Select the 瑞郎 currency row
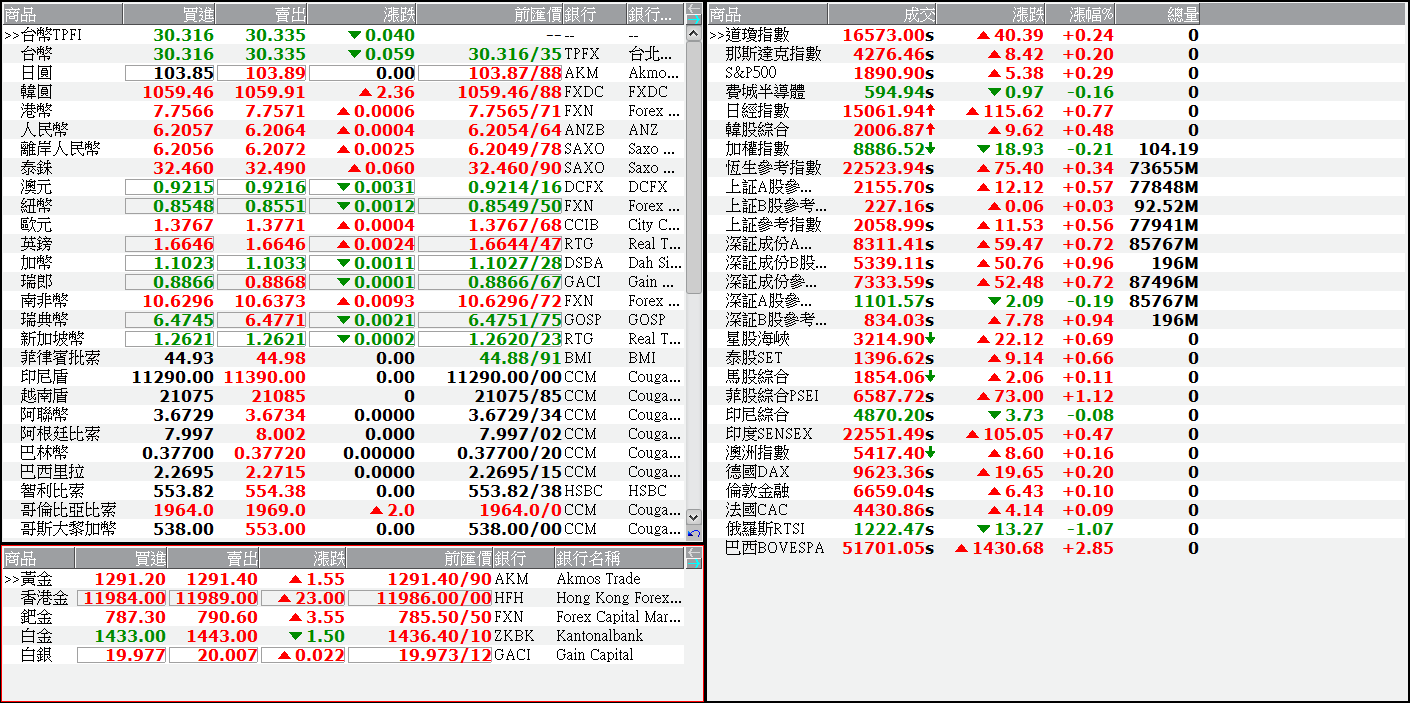 click(344, 282)
